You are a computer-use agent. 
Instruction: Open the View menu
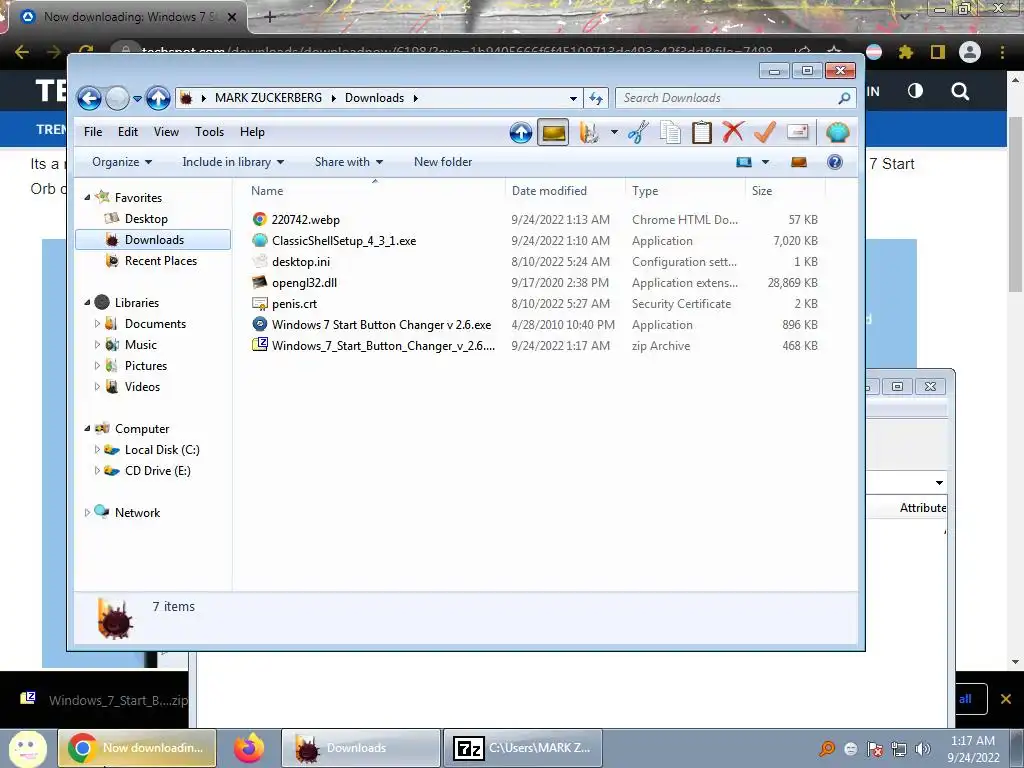click(x=167, y=132)
